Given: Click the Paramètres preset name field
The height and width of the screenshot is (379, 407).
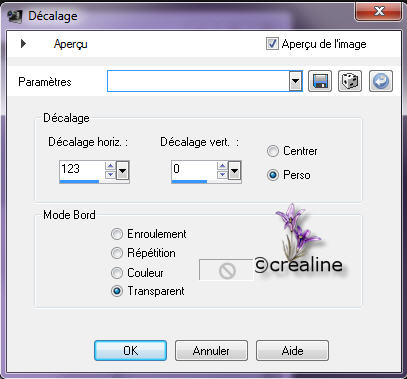Looking at the screenshot, I should tap(198, 81).
